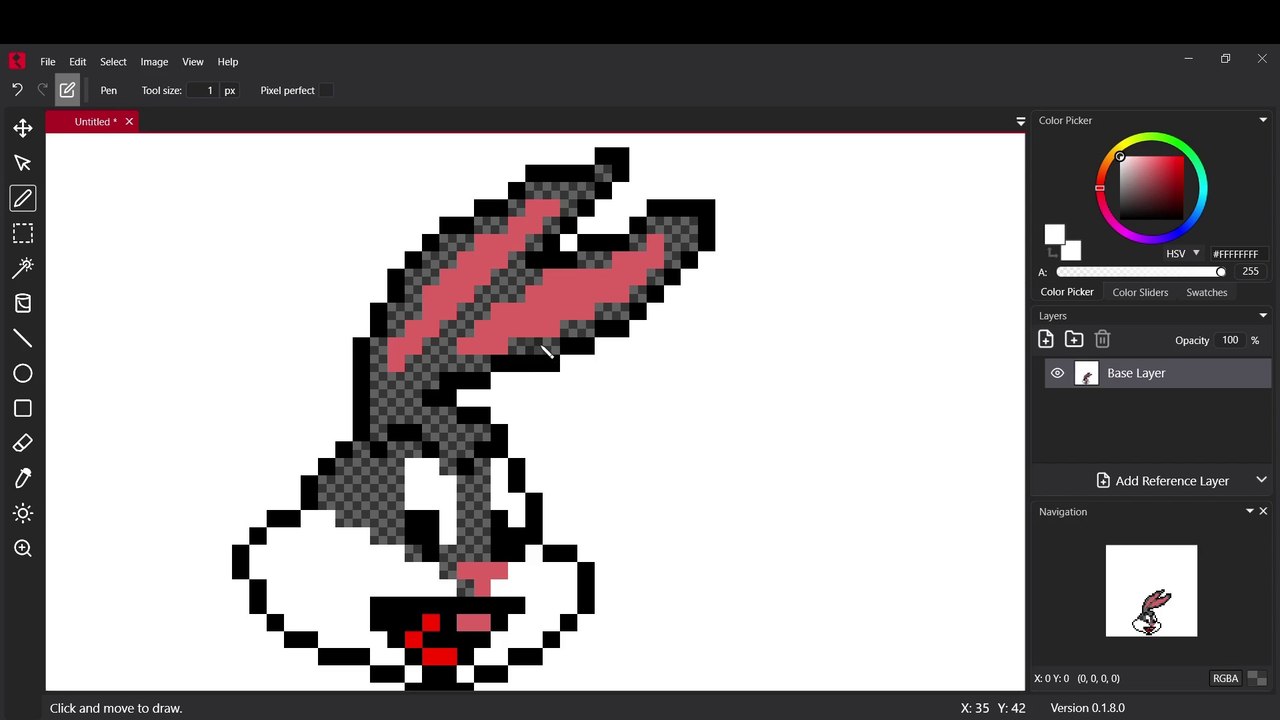
Task: Add a new layer
Action: tap(1046, 339)
